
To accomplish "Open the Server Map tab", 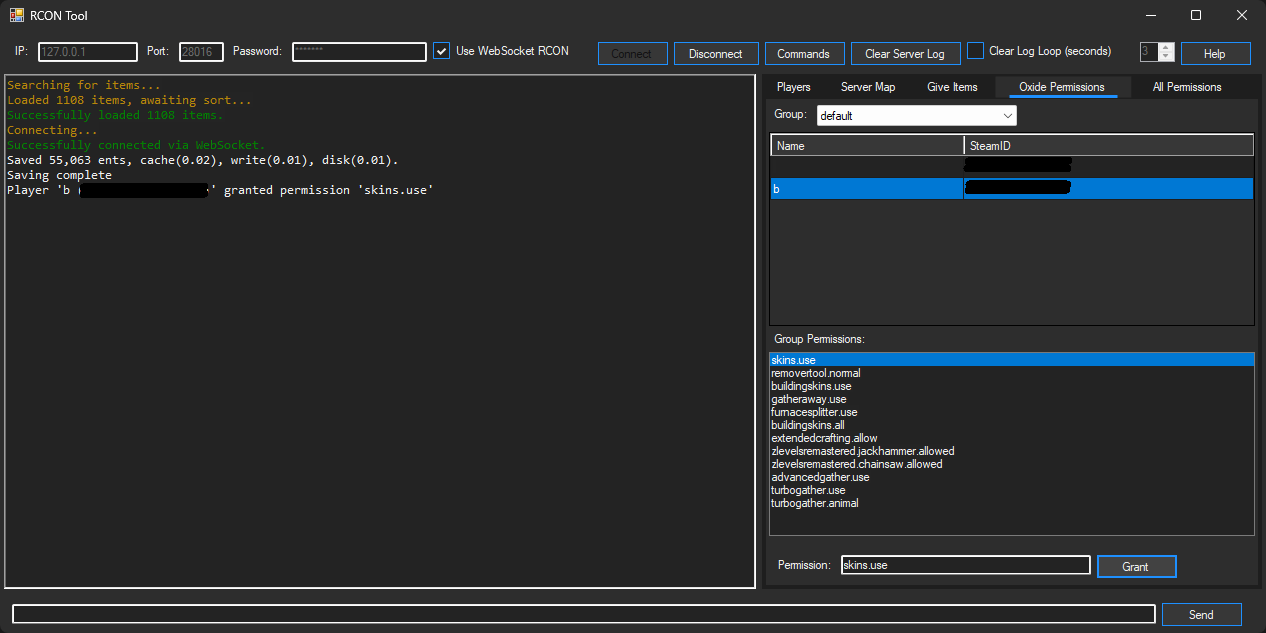I will click(x=867, y=87).
